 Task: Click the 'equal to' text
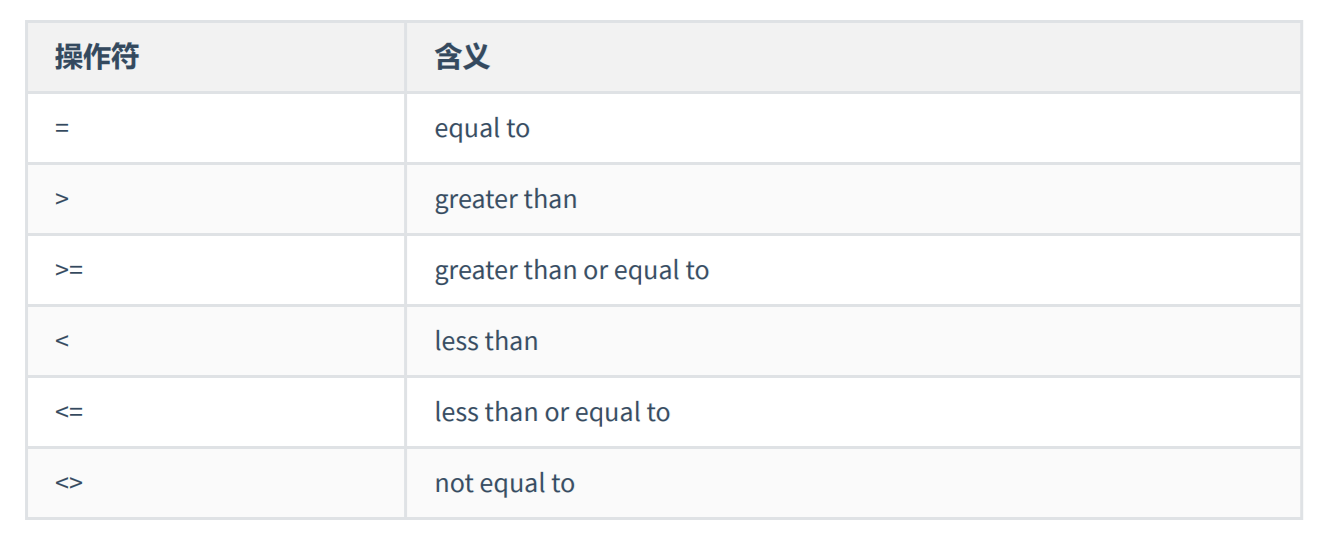coord(482,129)
